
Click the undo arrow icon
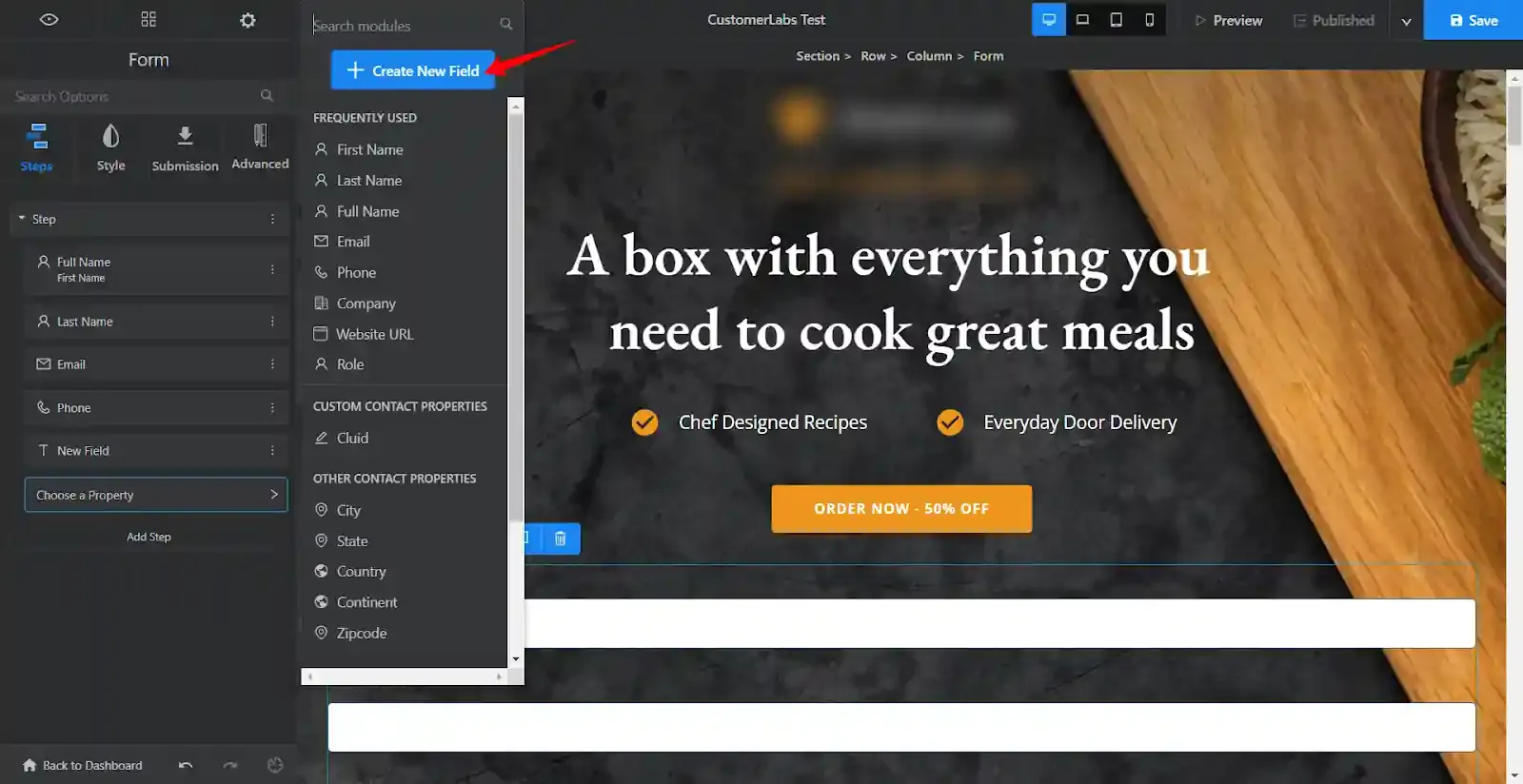186,765
